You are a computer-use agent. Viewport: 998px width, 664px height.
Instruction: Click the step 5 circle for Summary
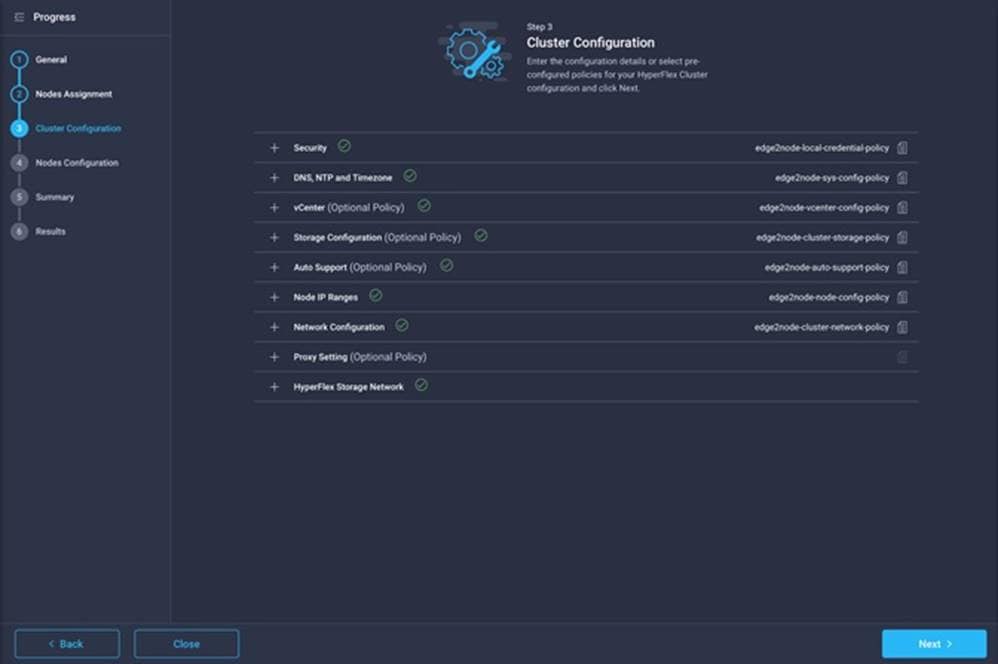19,197
